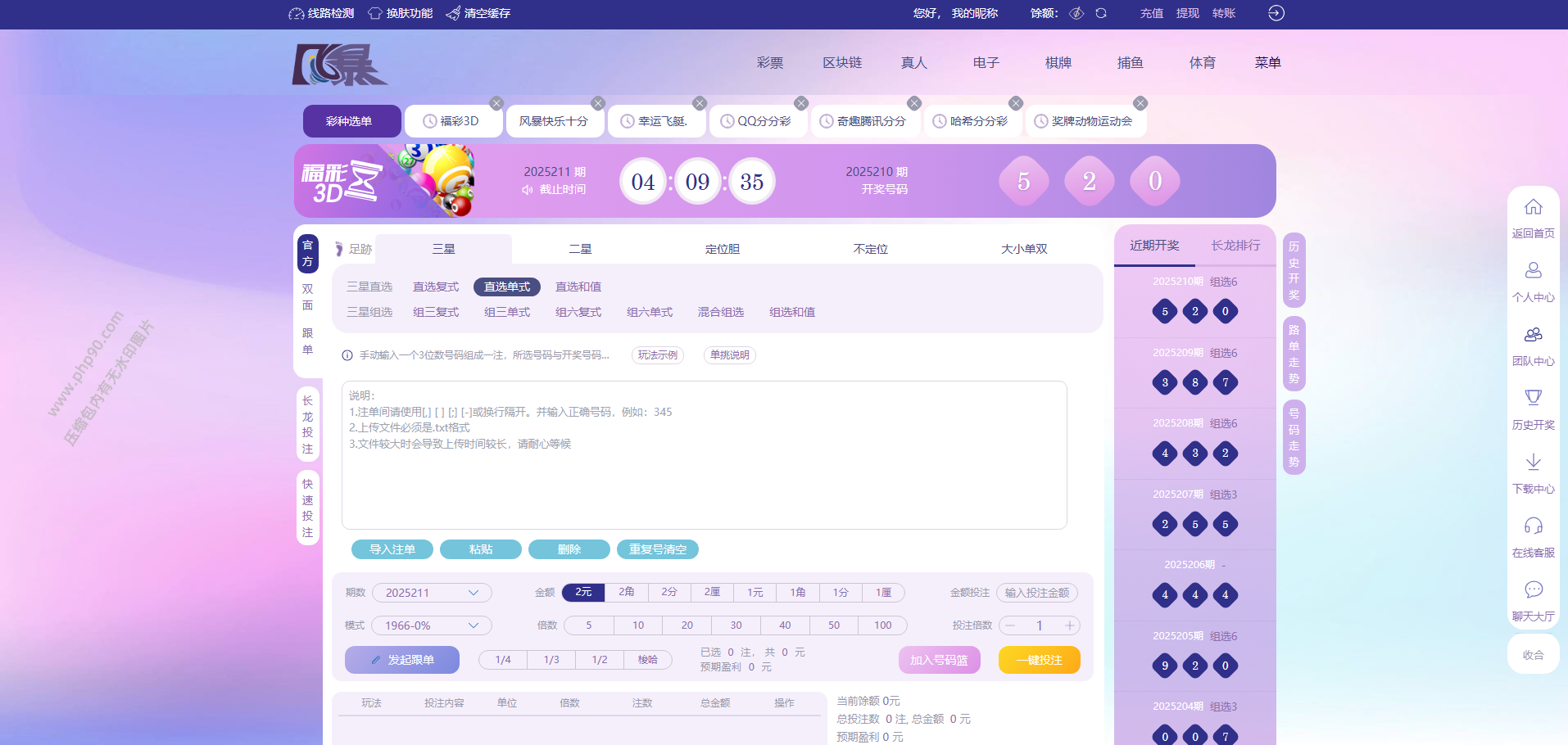Switch to the 定位胆 play tab
This screenshot has width=1568, height=745.
click(x=722, y=249)
